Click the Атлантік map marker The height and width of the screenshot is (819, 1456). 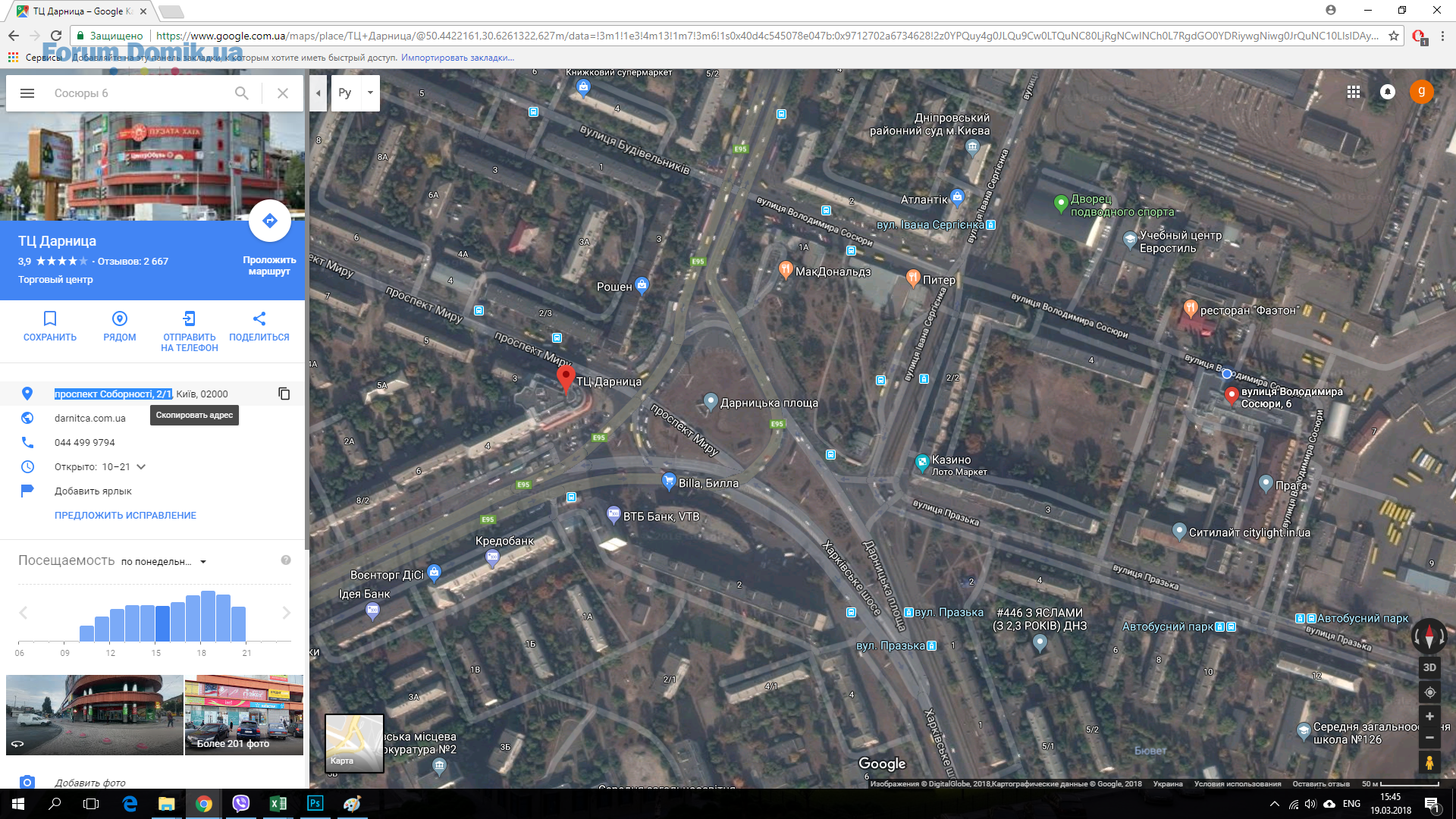[x=957, y=197]
